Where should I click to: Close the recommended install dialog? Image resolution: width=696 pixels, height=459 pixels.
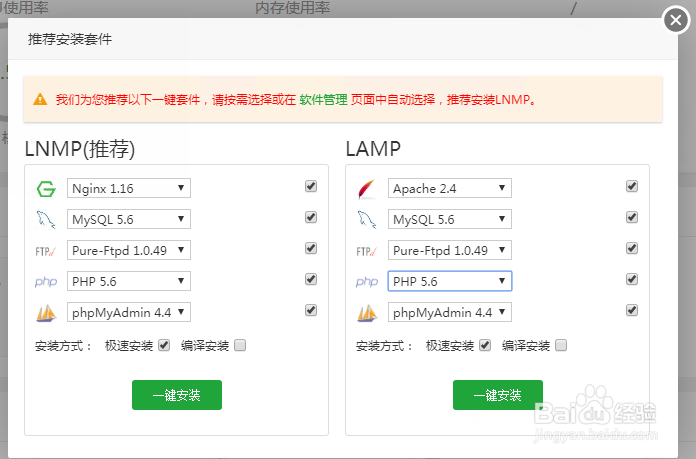(x=676, y=20)
